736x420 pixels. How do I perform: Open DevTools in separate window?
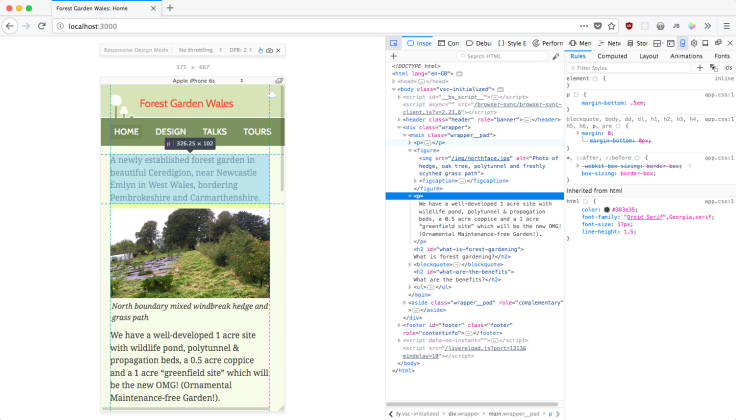click(x=718, y=43)
